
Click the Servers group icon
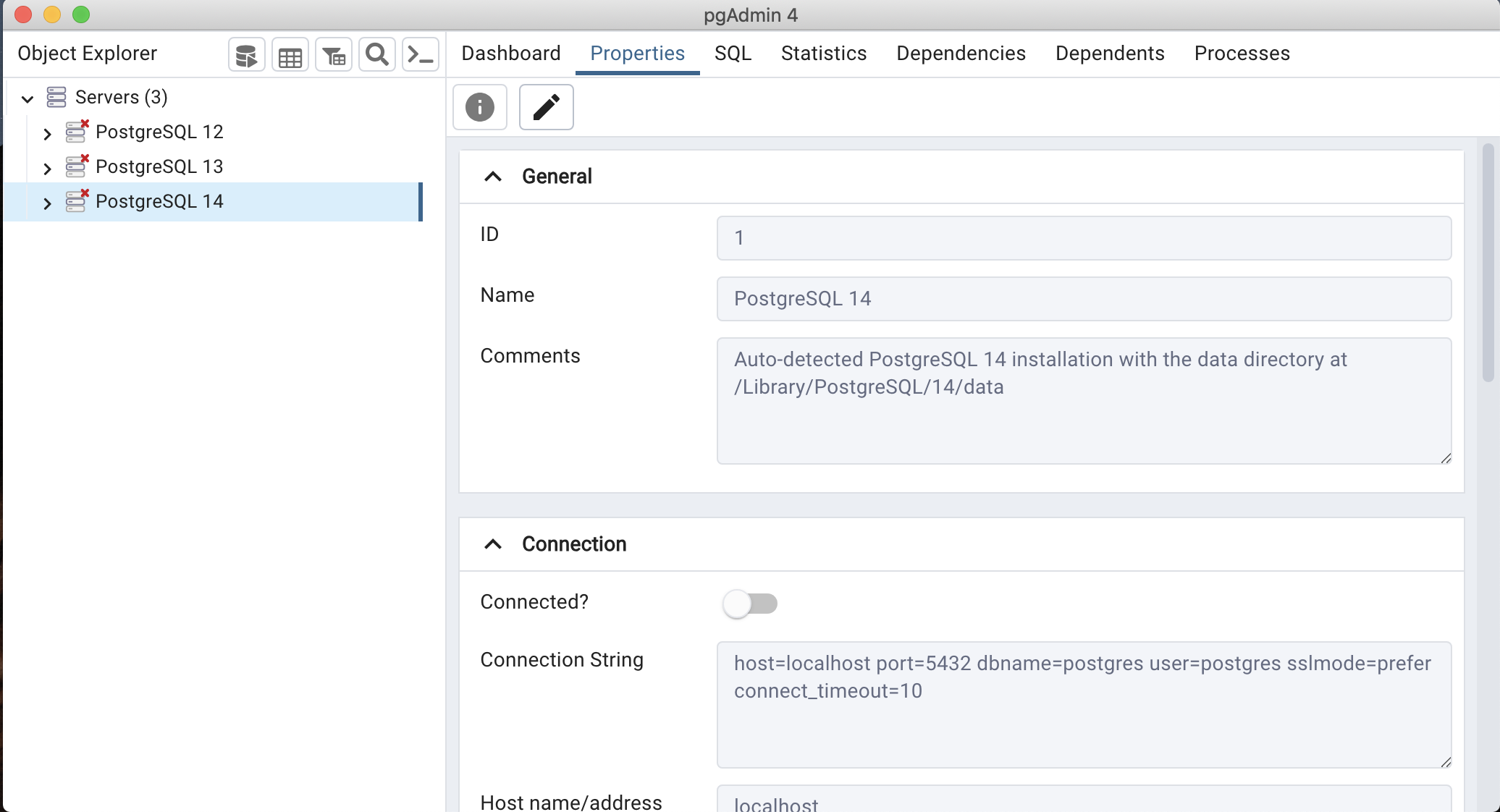(x=56, y=97)
